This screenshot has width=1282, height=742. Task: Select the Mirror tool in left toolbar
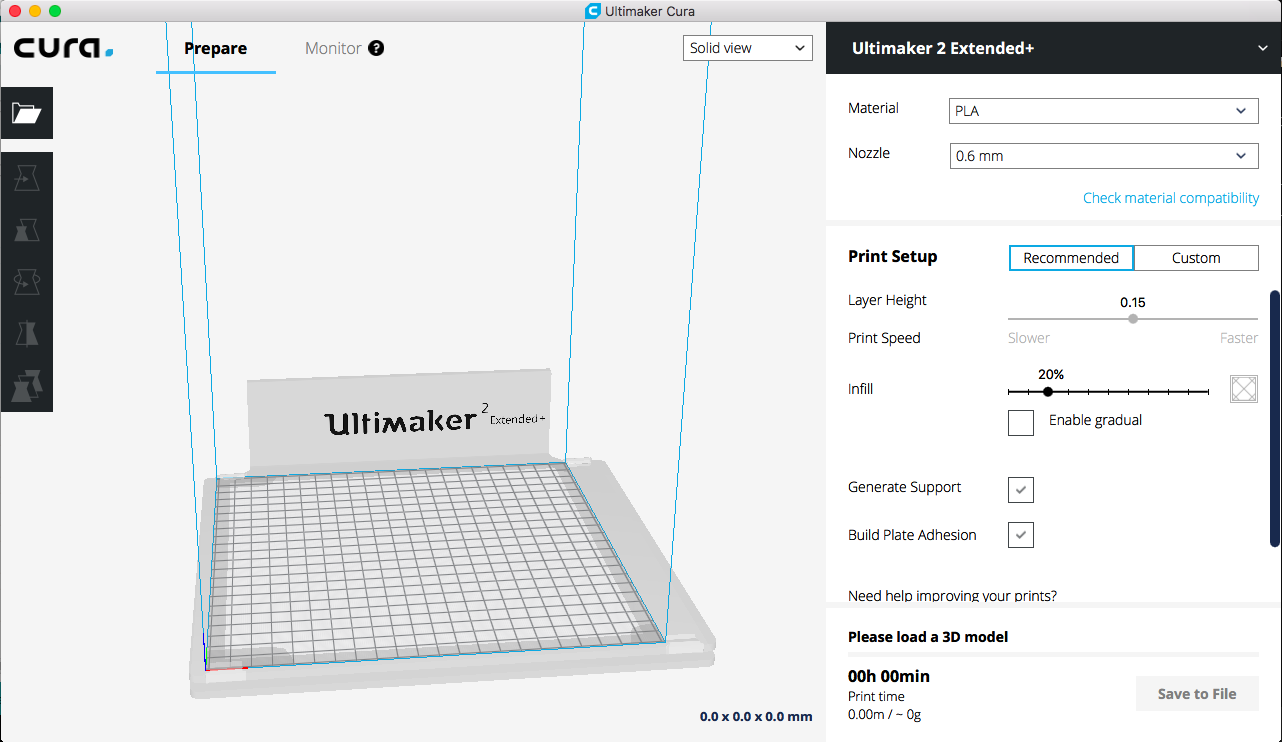(27, 334)
